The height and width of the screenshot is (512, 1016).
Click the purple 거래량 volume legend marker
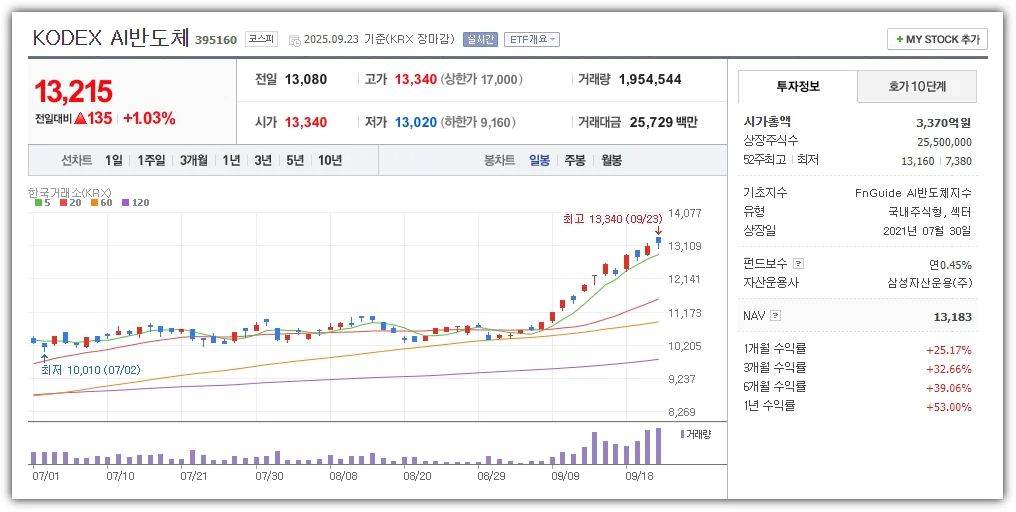(682, 434)
